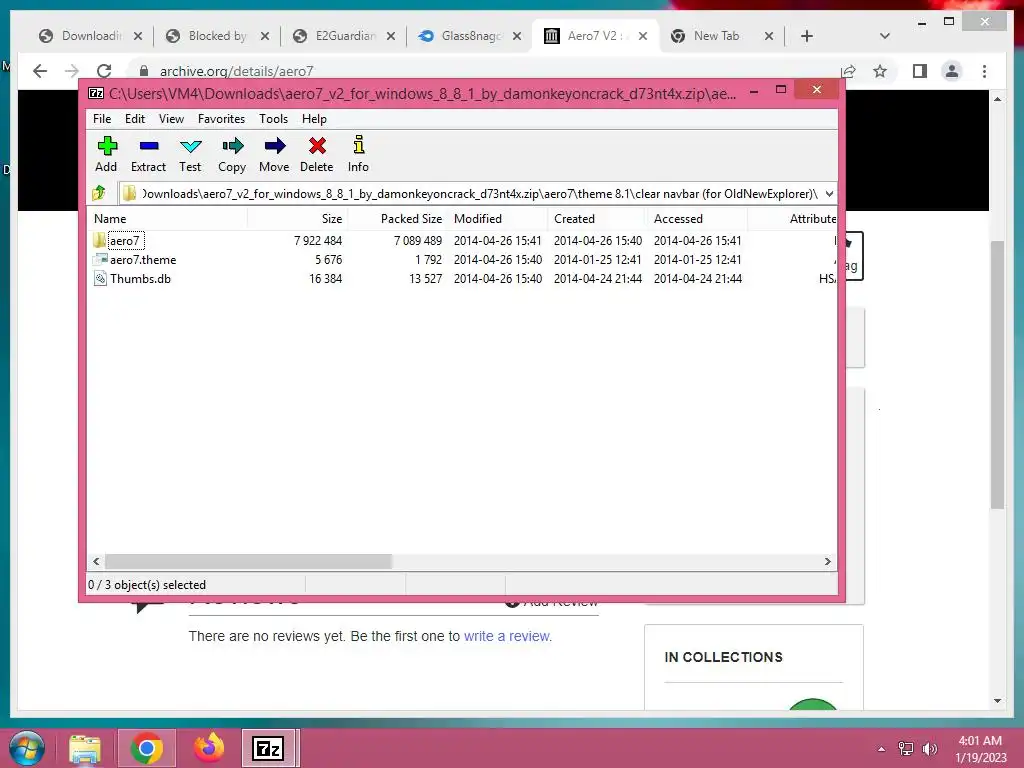The width and height of the screenshot is (1024, 768).
Task: Expand the address path dropdown
Action: (x=829, y=193)
